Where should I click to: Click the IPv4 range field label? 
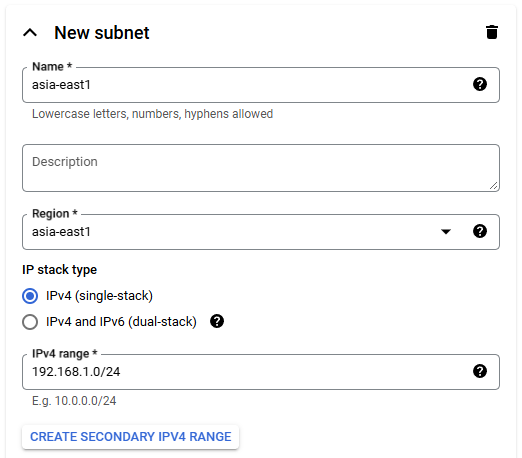[65, 353]
